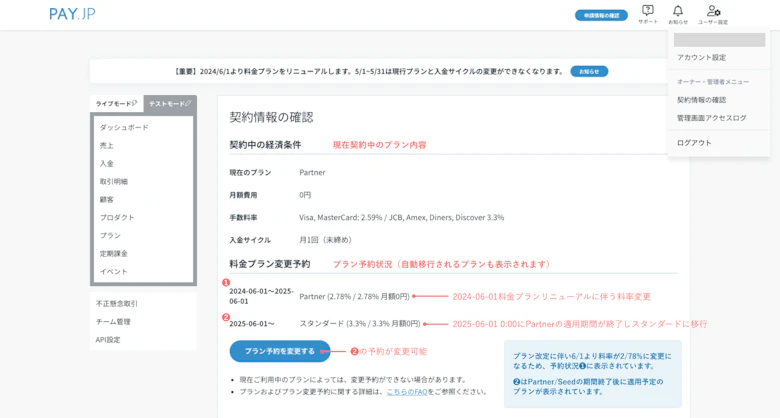The width and height of the screenshot is (780, 418).
Task: Click the 申請情報の確認 header button
Action: 601,15
